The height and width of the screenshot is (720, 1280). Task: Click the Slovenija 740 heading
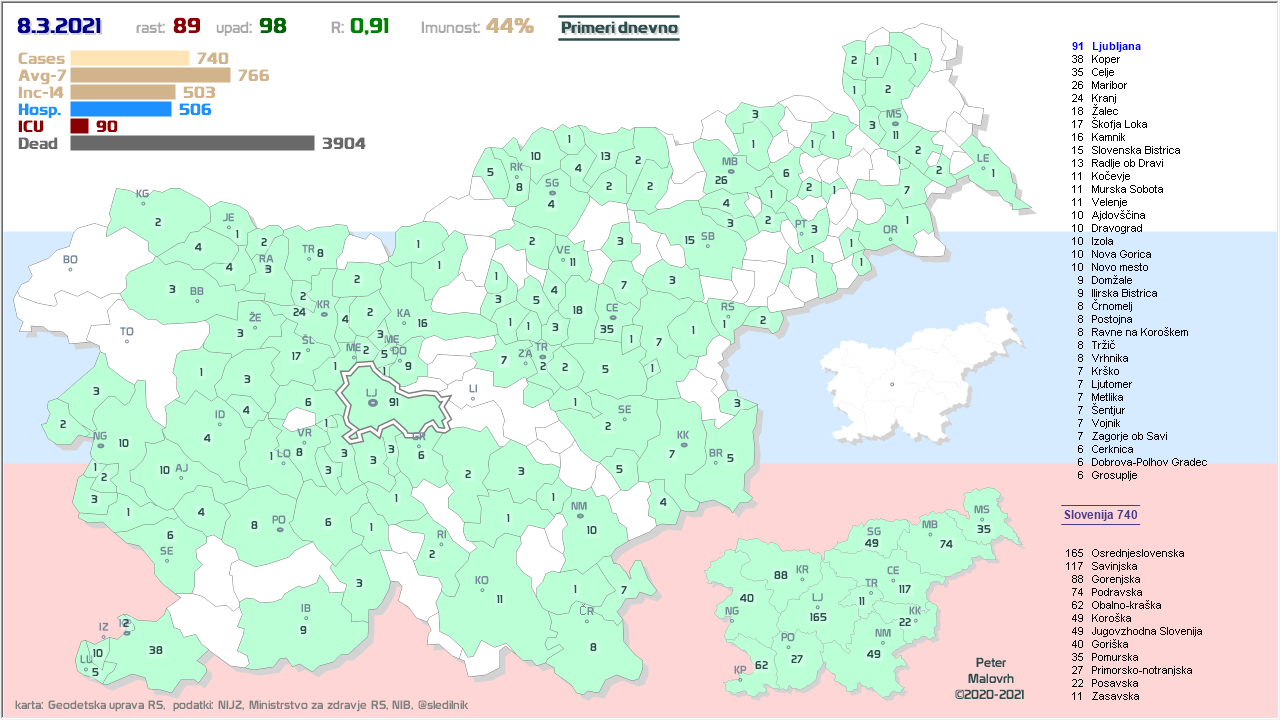point(1100,515)
